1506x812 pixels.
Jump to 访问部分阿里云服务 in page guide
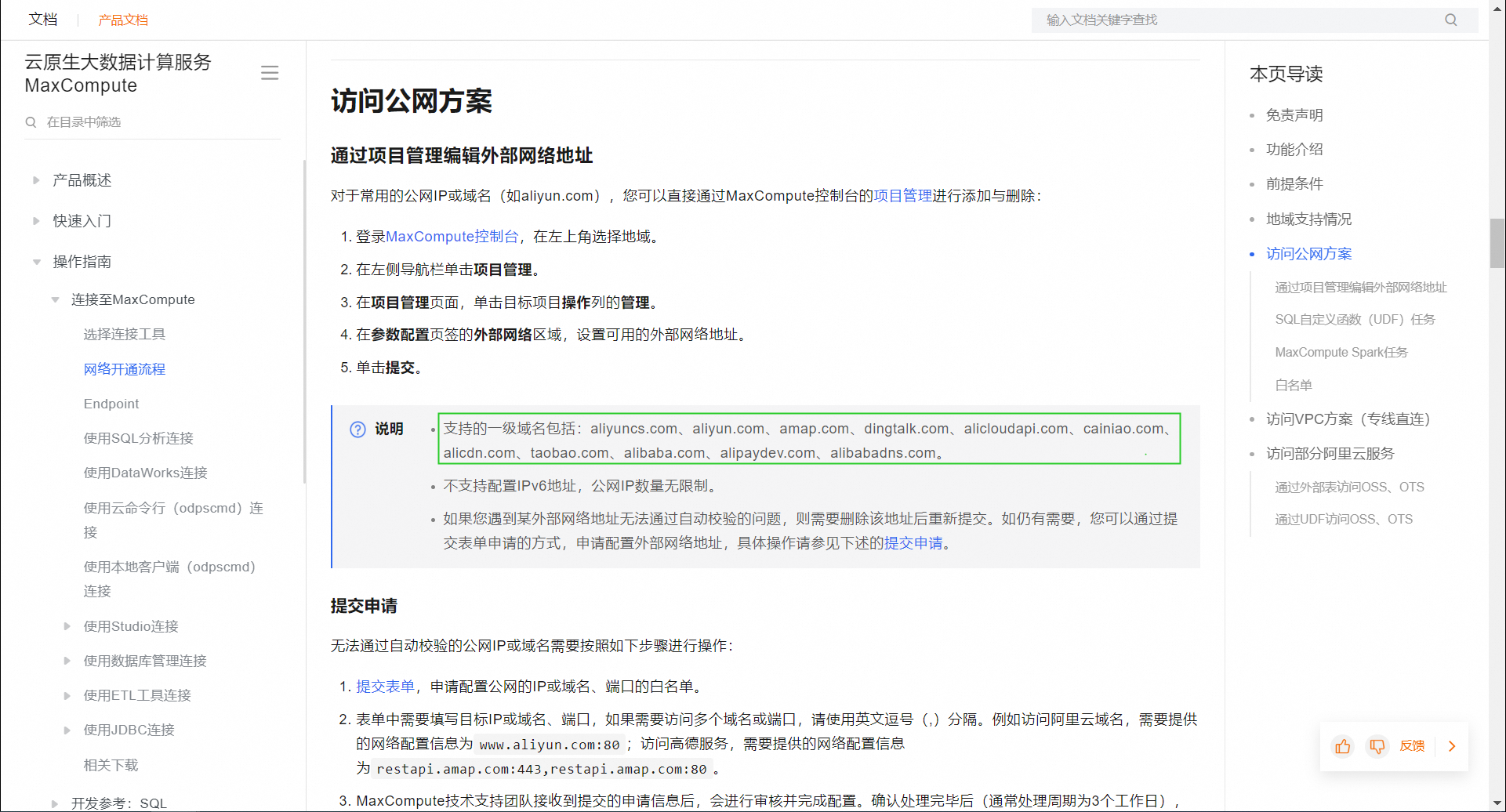(x=1330, y=453)
